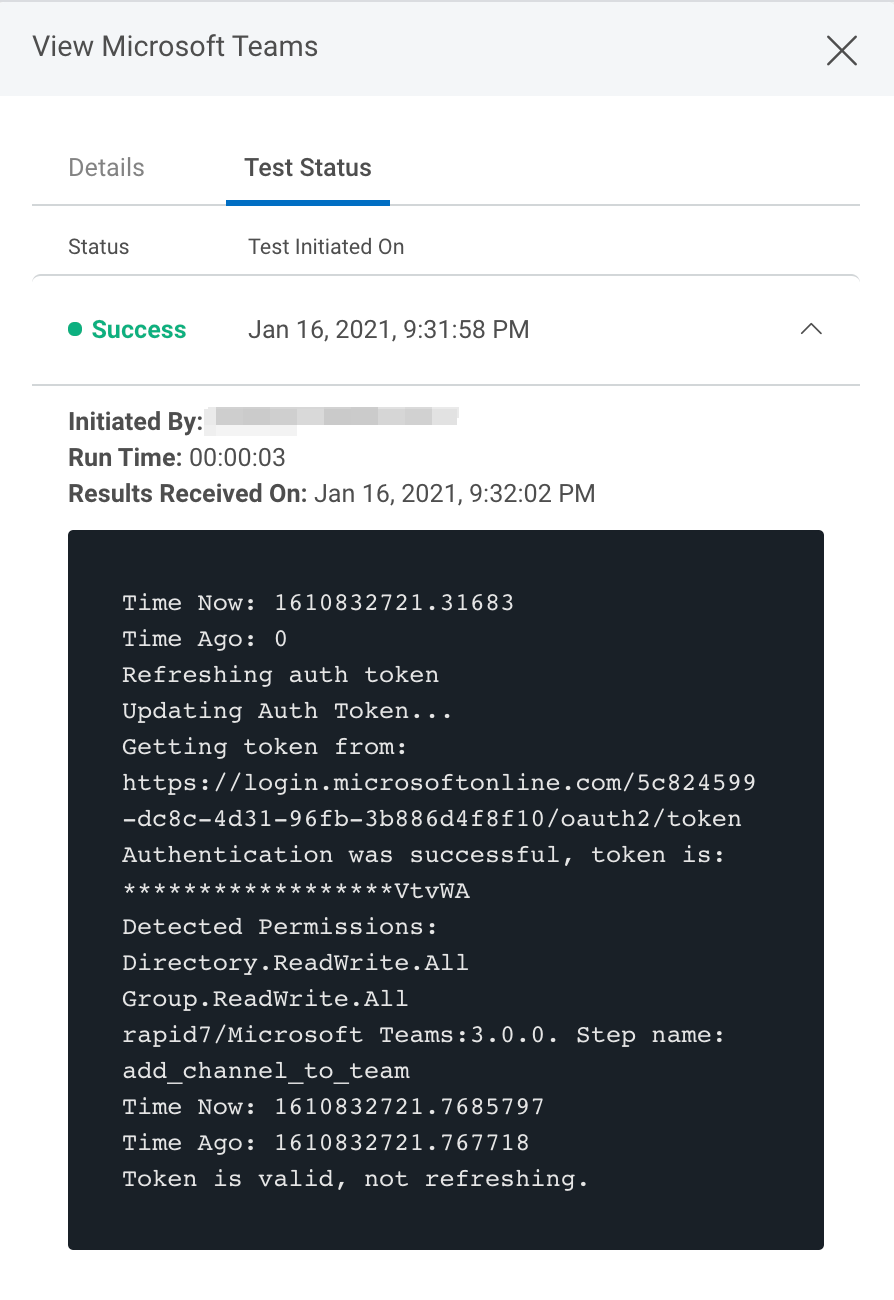Close the View Microsoft Teams panel
The width and height of the screenshot is (894, 1300).
click(841, 50)
